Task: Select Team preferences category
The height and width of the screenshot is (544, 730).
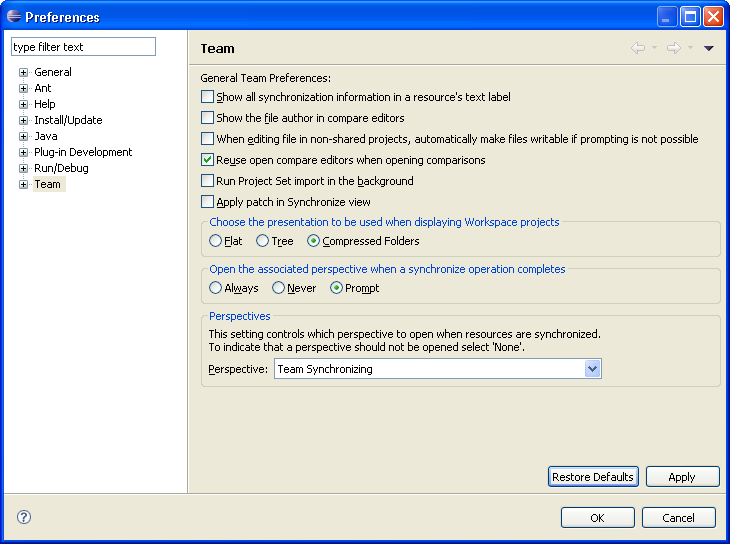Action: 47,184
